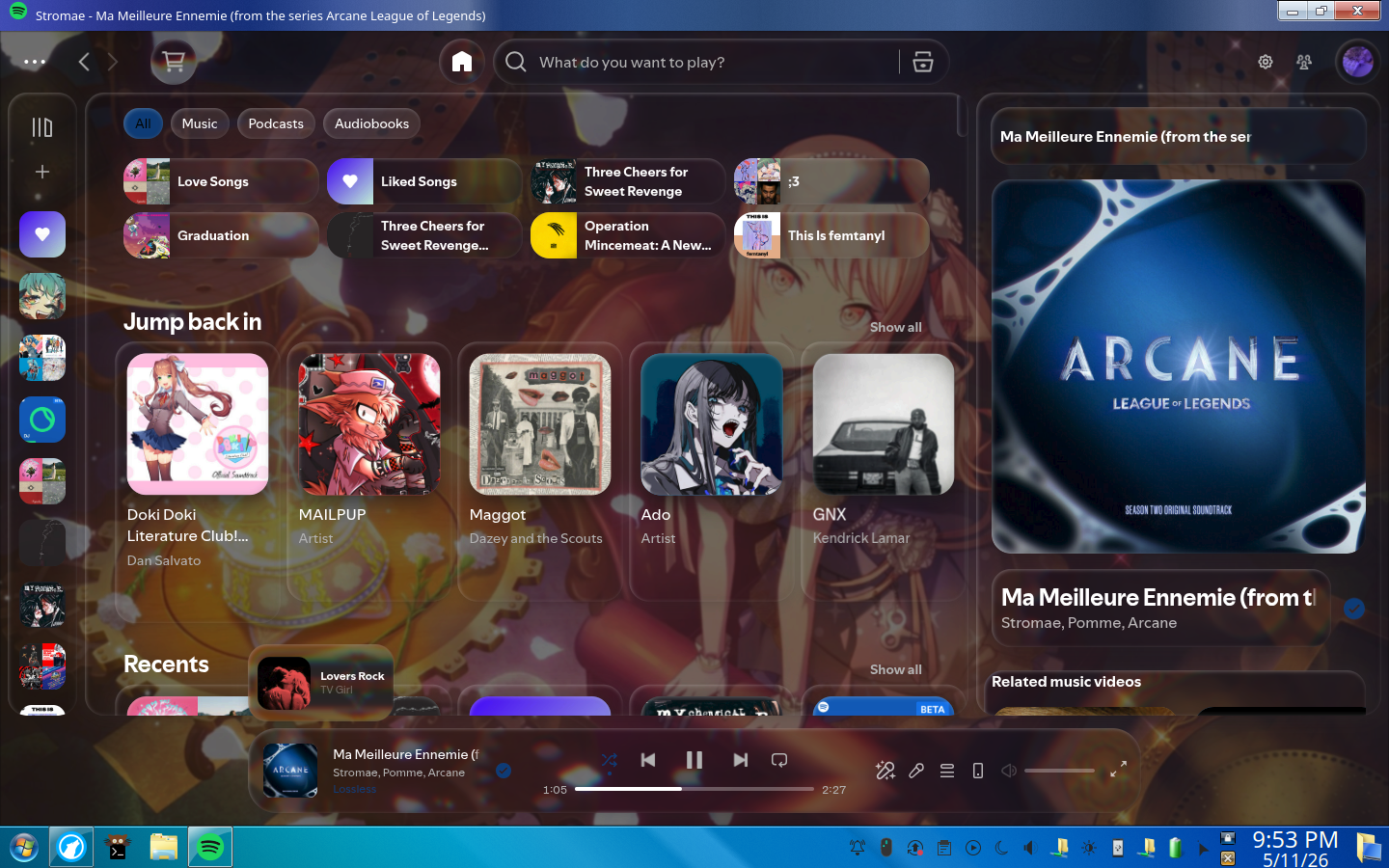This screenshot has width=1389, height=868.
Task: Open tray clipboard icon
Action: pyautogui.click(x=944, y=848)
